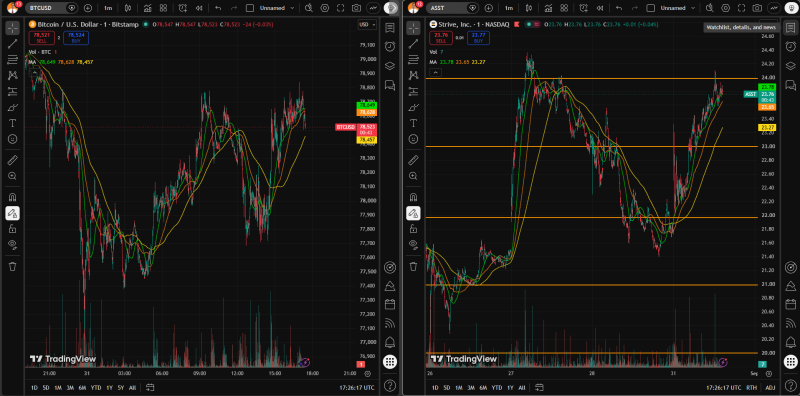Select the 5D range on BTCUSD chart
The width and height of the screenshot is (800, 396).
tap(46, 388)
